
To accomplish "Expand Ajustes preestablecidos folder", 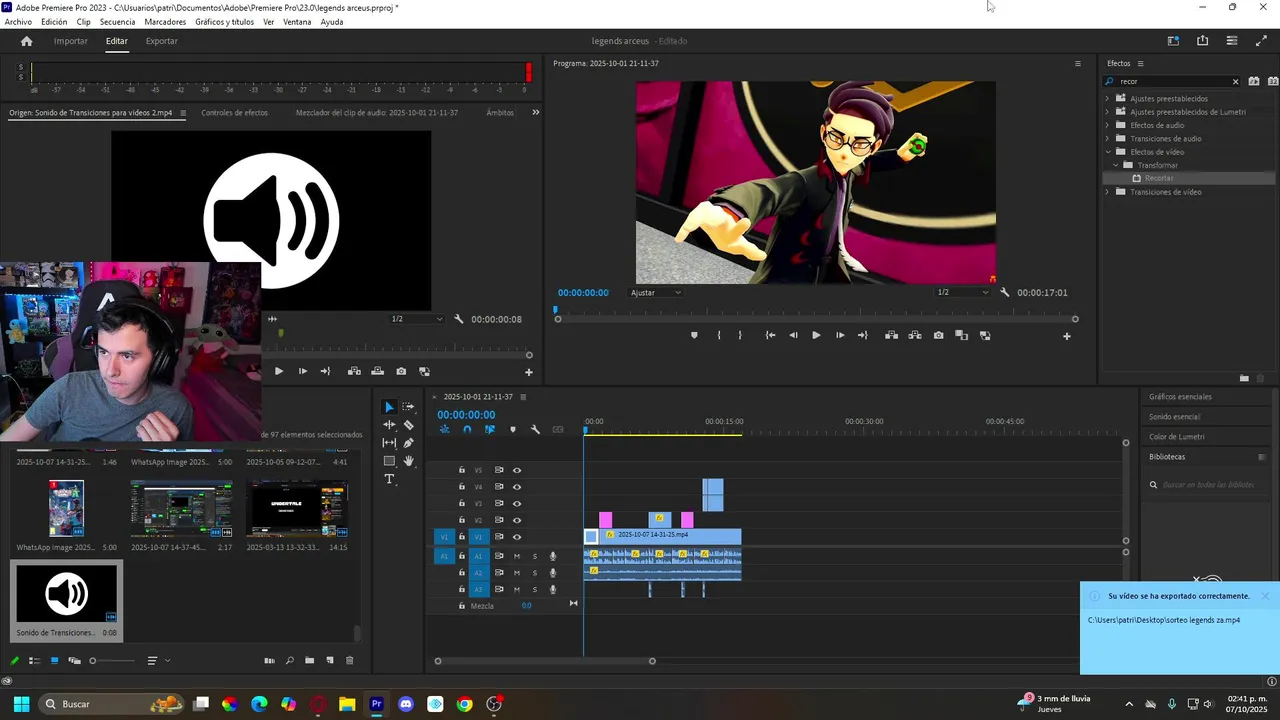I will (1107, 99).
